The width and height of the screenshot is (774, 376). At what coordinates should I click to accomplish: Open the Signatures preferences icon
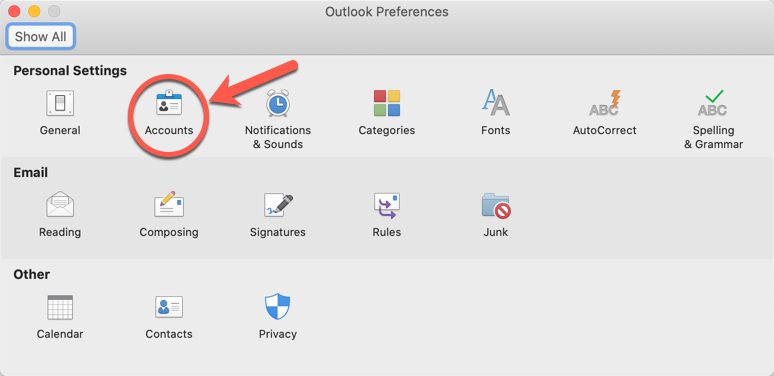tap(278, 205)
